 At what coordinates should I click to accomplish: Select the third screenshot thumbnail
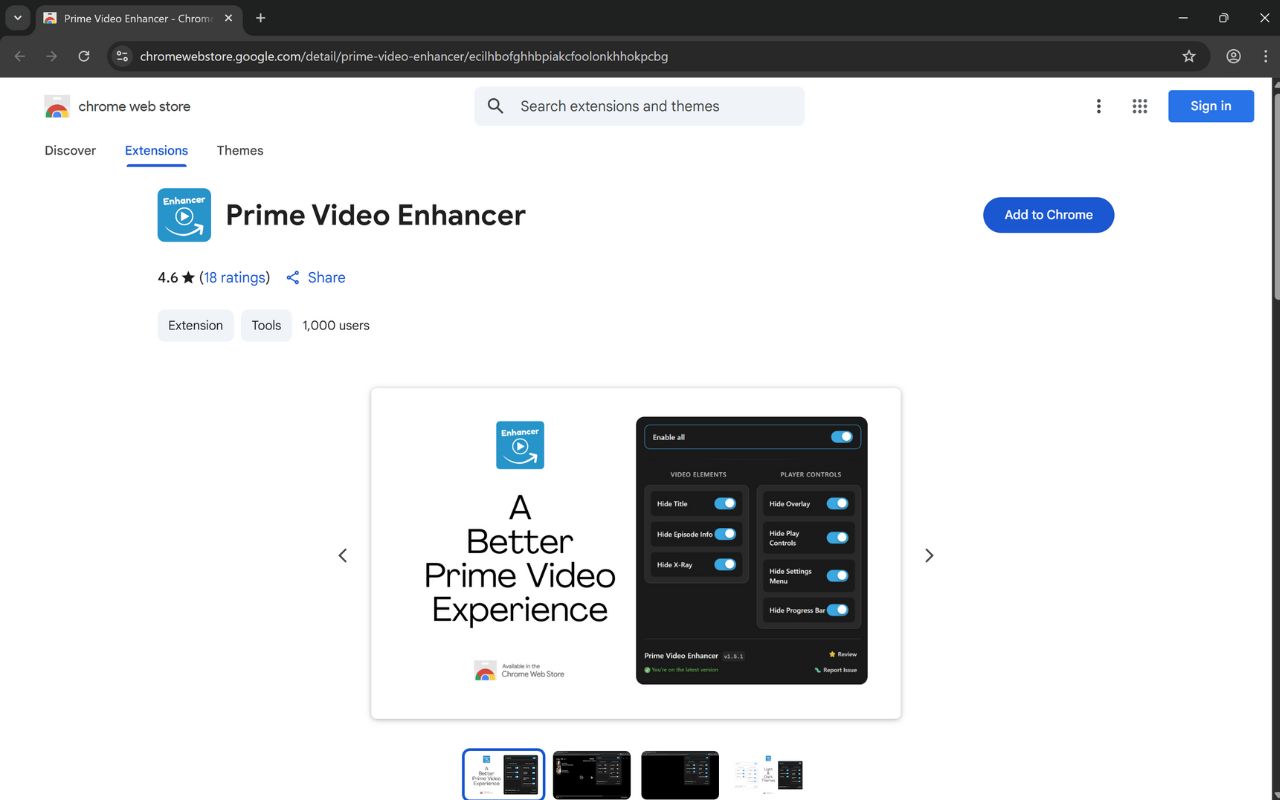point(680,775)
